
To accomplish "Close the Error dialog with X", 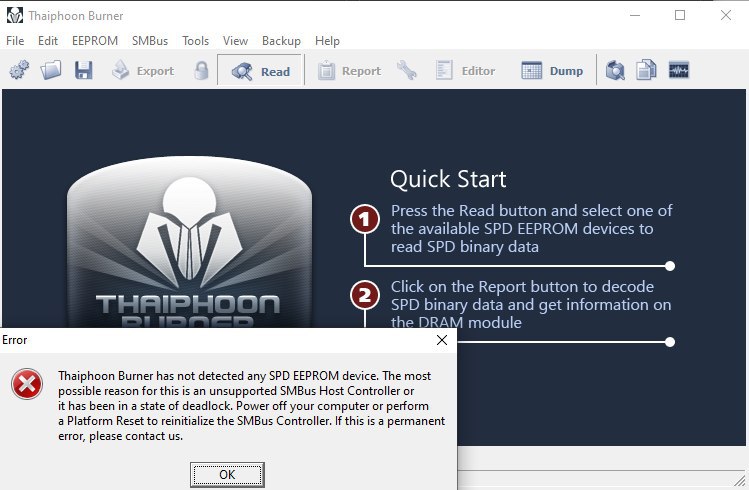I will pyautogui.click(x=442, y=340).
